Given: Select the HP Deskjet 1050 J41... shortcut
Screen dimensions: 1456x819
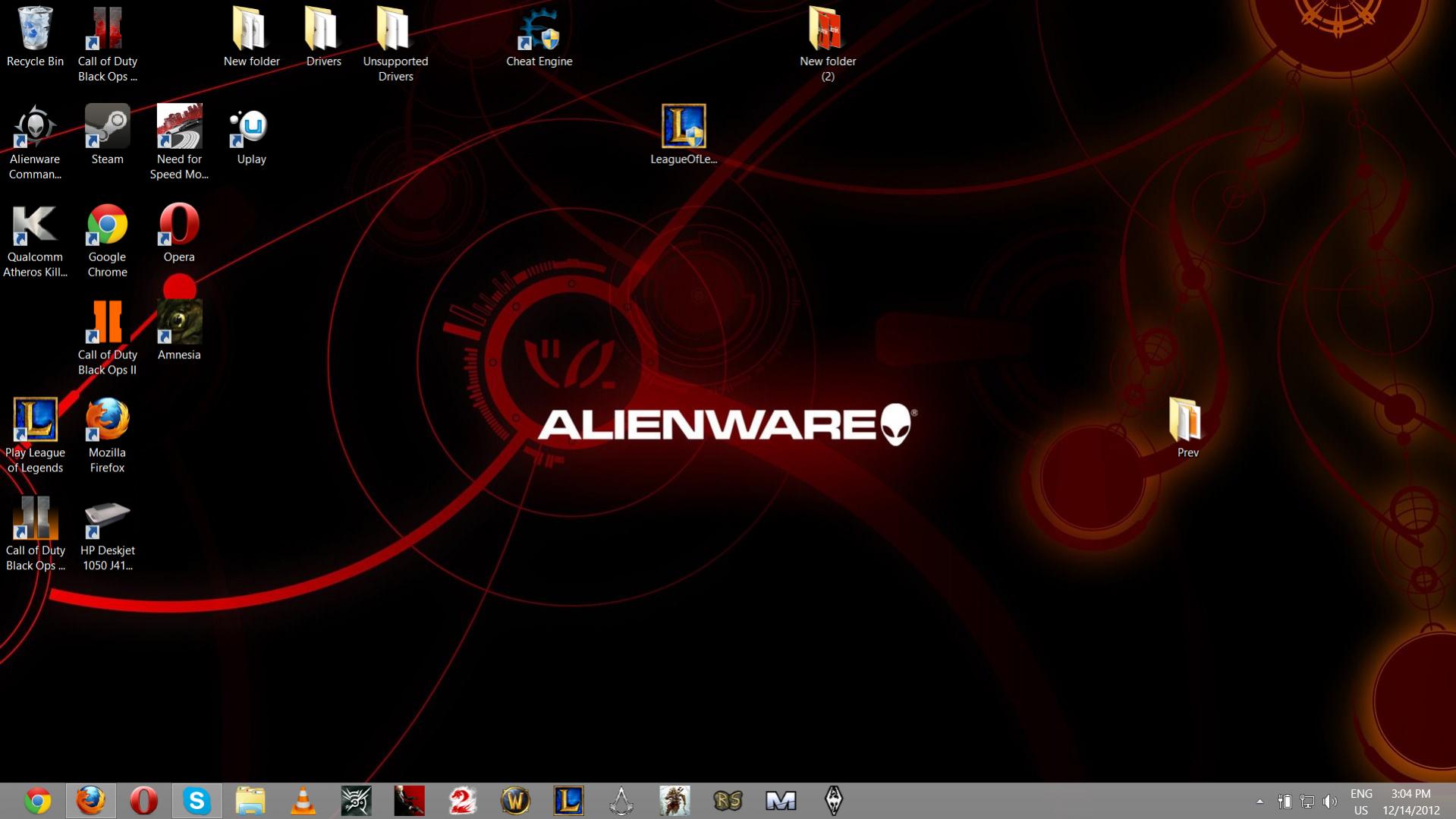Looking at the screenshot, I should (x=107, y=534).
